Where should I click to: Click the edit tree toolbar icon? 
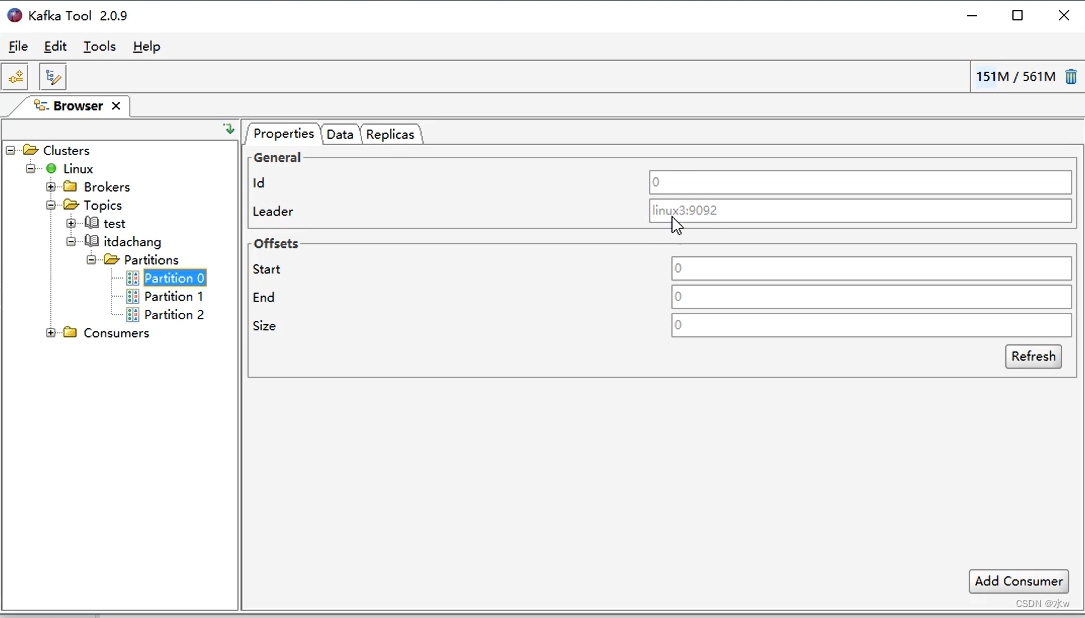tap(53, 77)
